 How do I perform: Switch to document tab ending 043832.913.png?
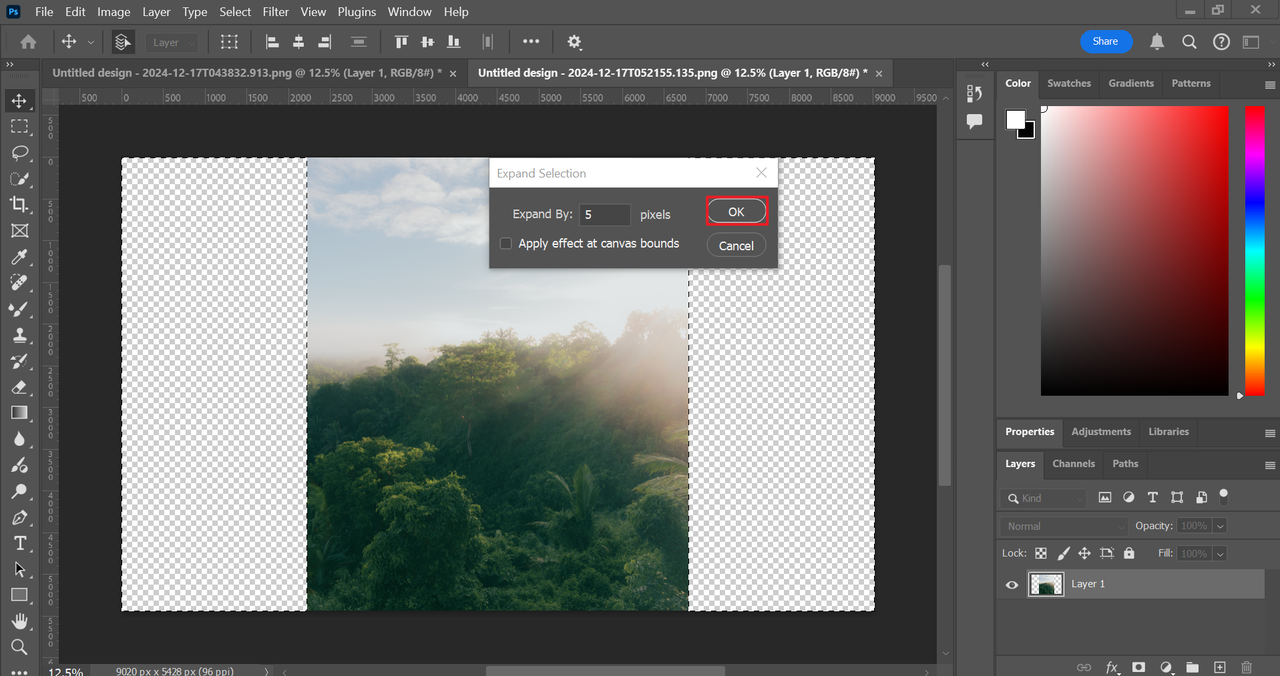pyautogui.click(x=247, y=73)
